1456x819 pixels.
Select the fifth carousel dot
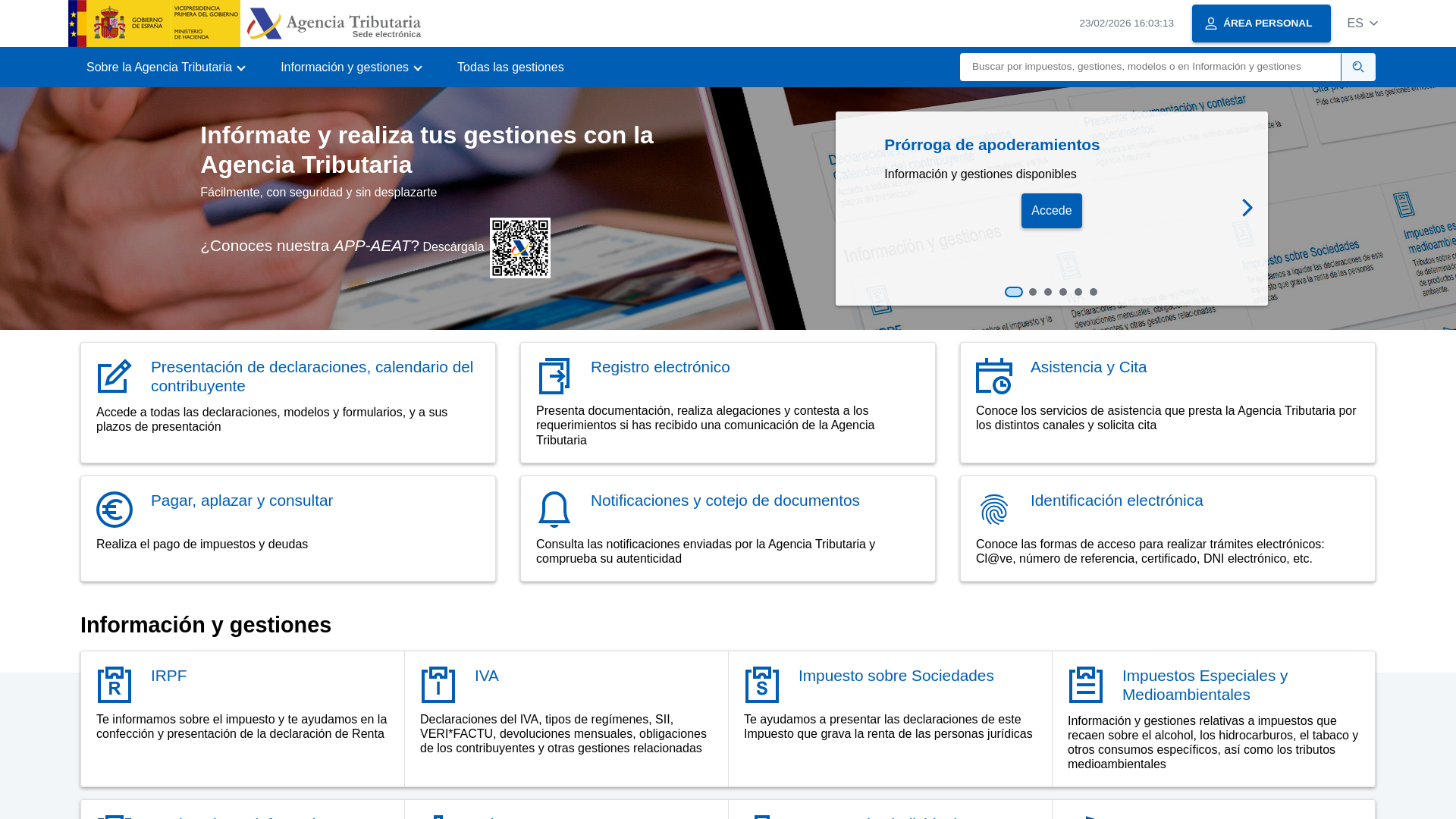tap(1078, 292)
